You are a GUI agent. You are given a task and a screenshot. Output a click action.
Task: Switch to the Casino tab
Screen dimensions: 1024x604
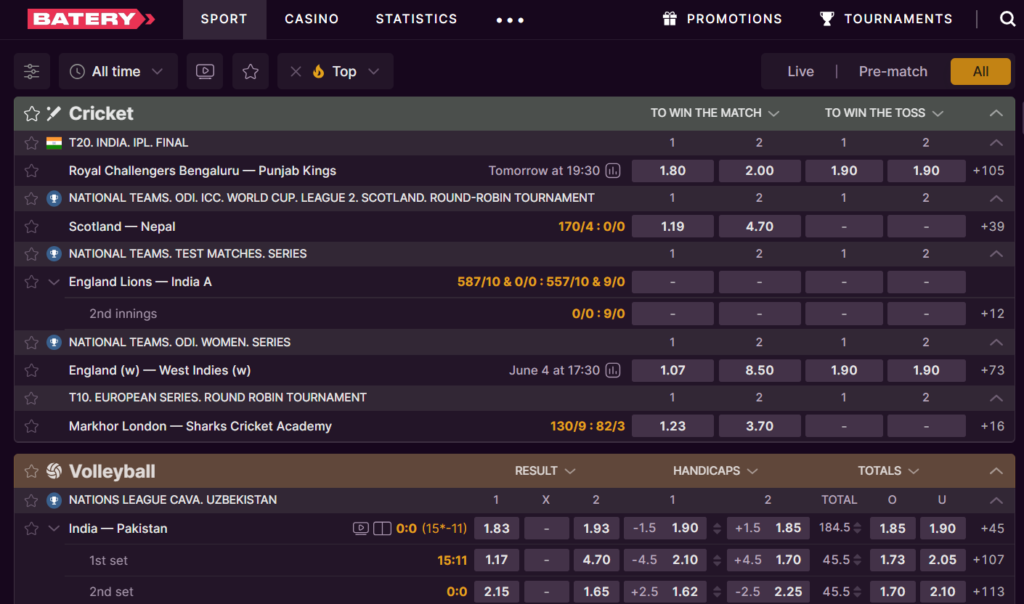tap(311, 18)
